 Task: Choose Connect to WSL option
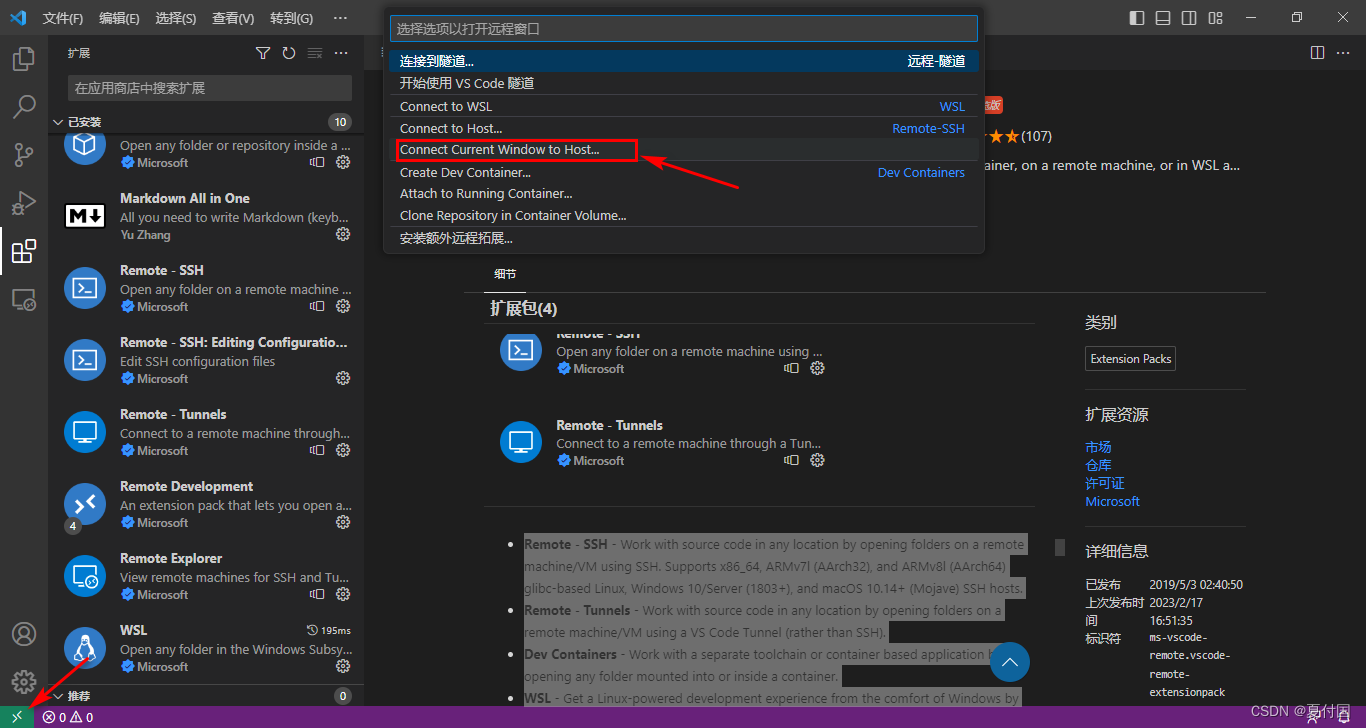pos(684,106)
